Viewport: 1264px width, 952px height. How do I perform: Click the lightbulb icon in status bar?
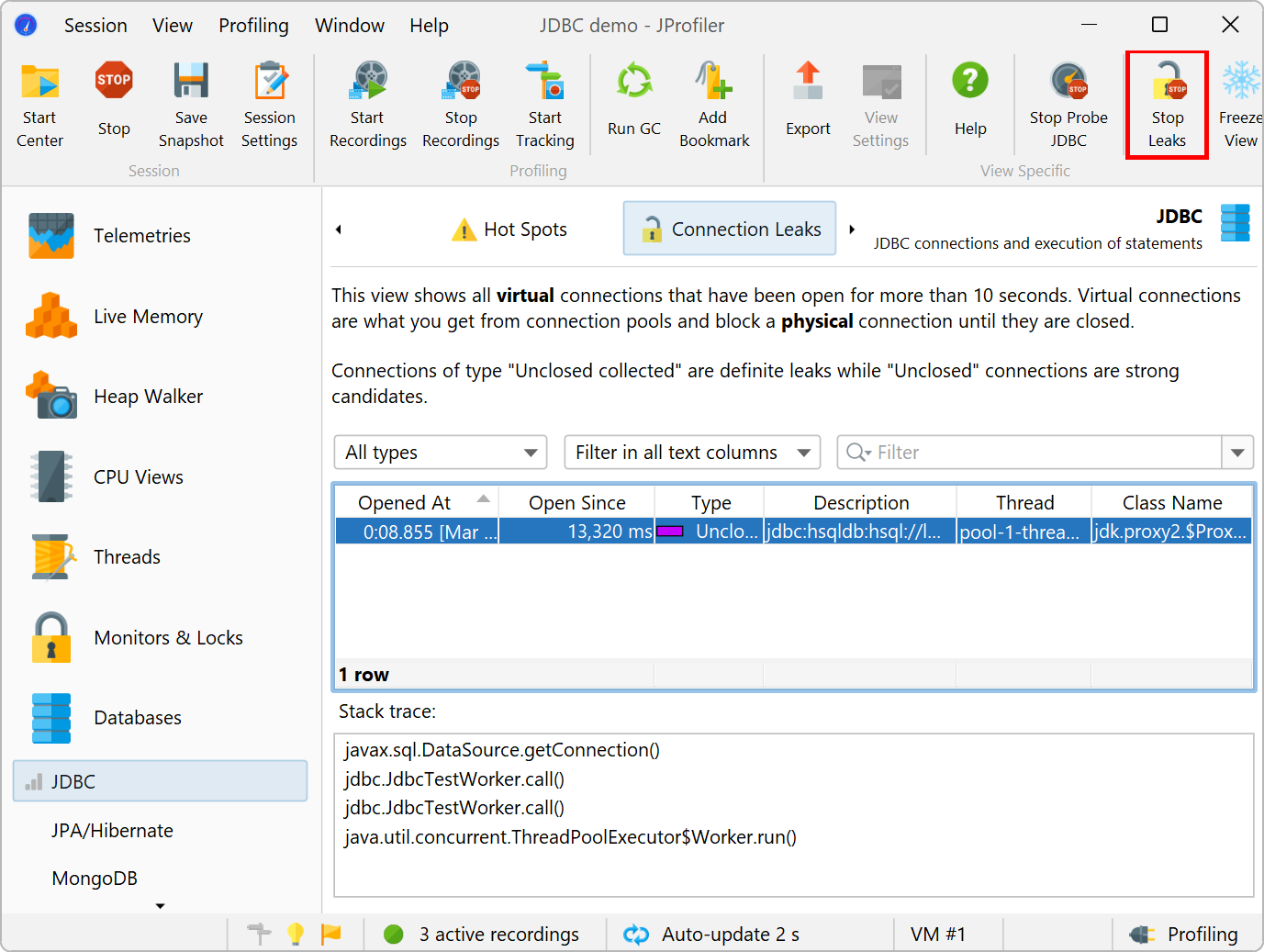(x=296, y=934)
